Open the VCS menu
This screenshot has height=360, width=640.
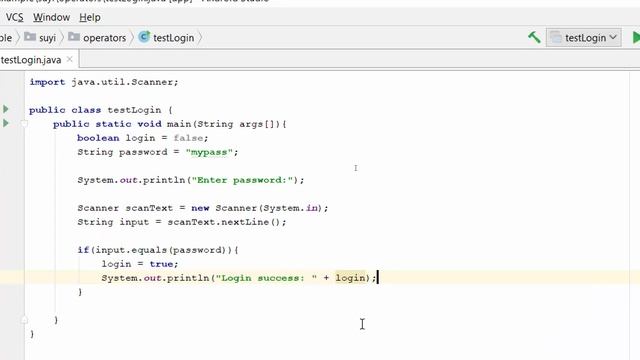coord(14,18)
